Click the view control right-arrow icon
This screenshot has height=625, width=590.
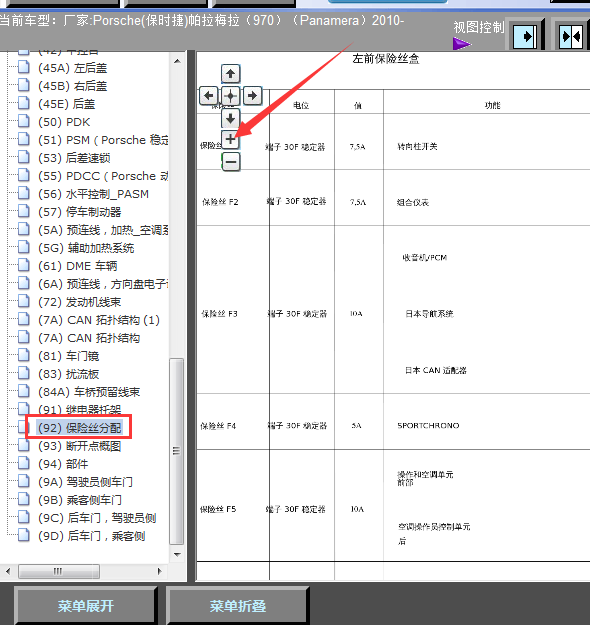(525, 37)
